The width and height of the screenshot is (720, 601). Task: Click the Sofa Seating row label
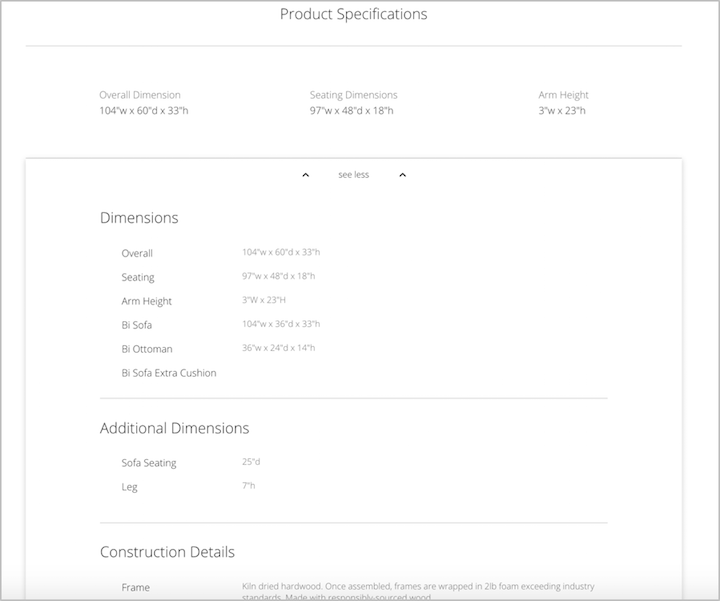click(149, 463)
